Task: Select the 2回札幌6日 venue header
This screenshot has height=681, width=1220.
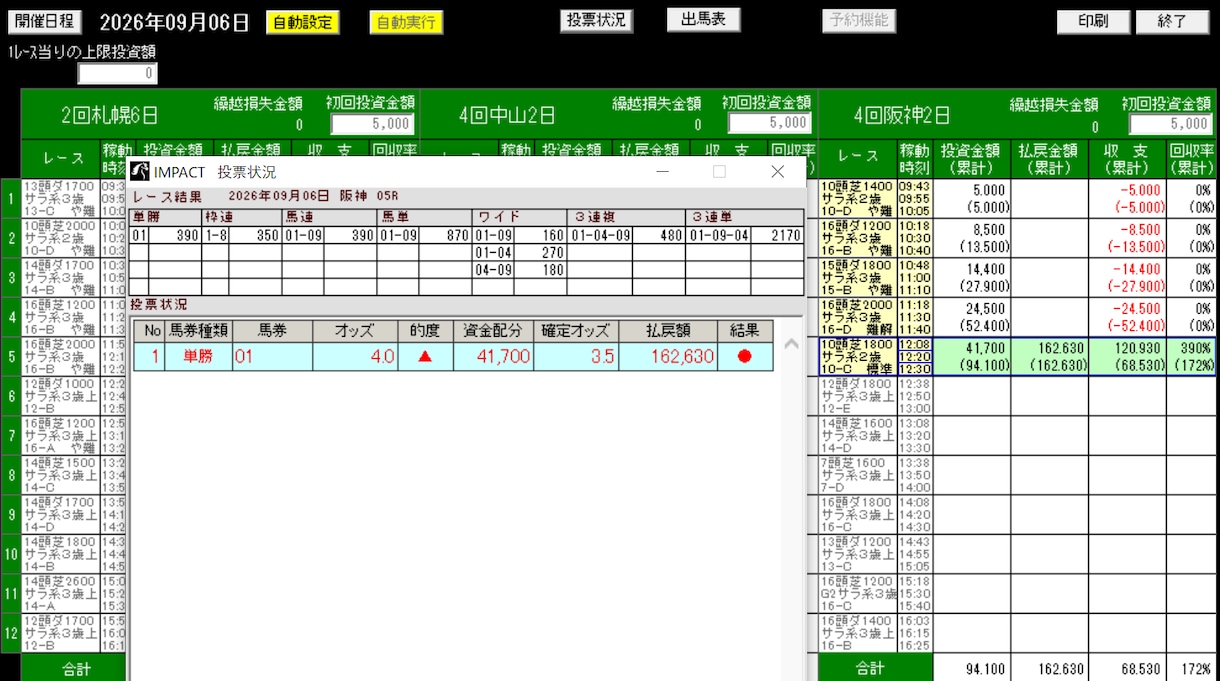Action: pos(111,115)
